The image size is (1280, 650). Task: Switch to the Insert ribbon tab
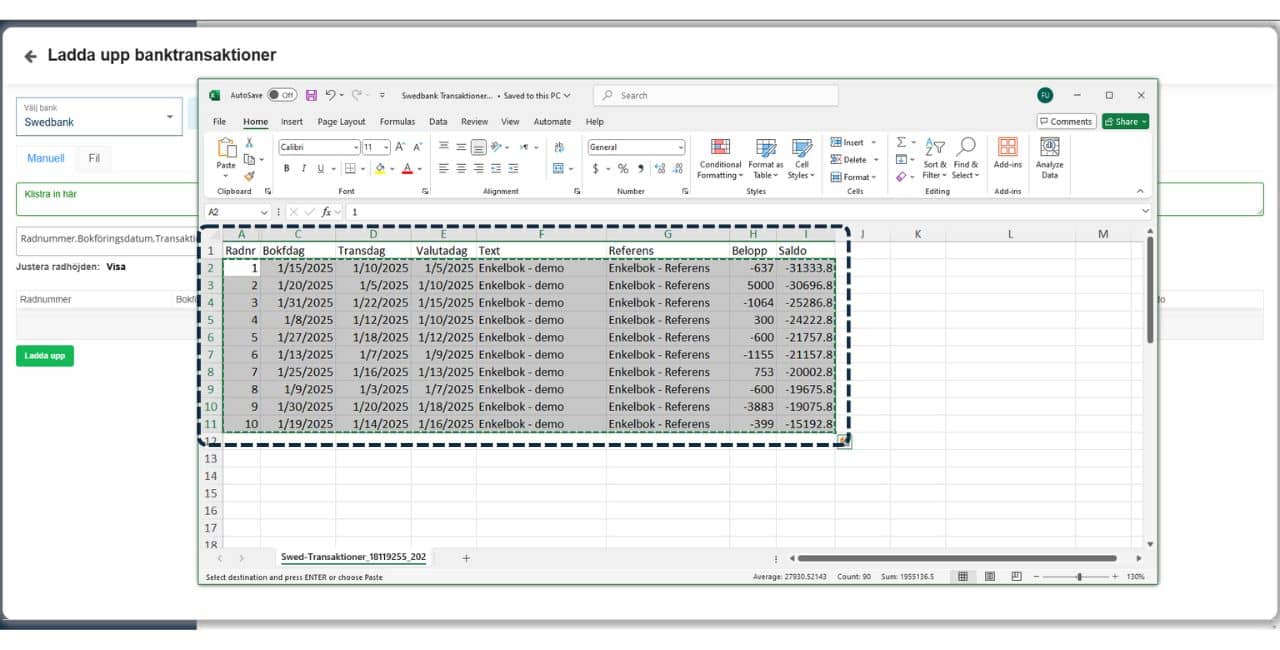pyautogui.click(x=292, y=122)
